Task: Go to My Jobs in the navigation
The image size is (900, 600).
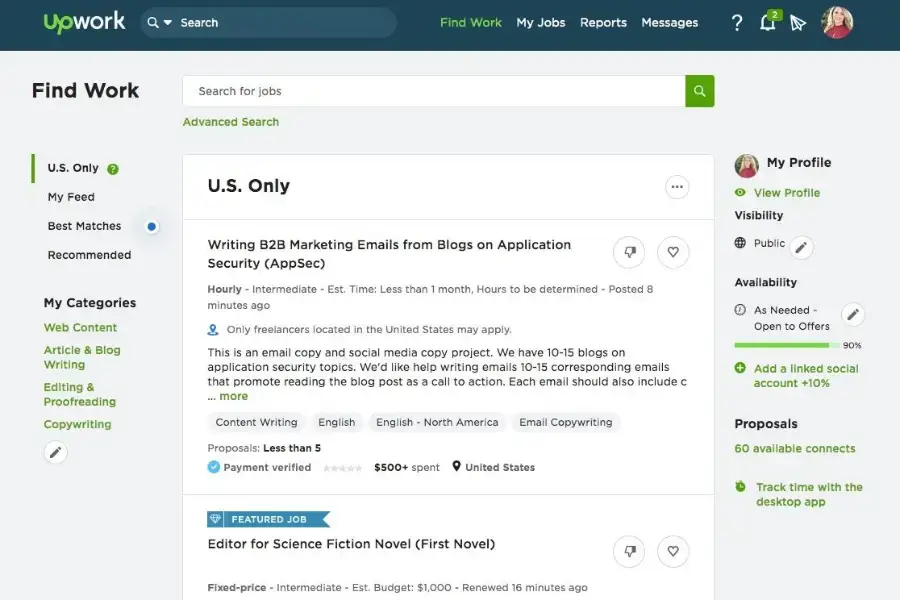Action: click(541, 22)
